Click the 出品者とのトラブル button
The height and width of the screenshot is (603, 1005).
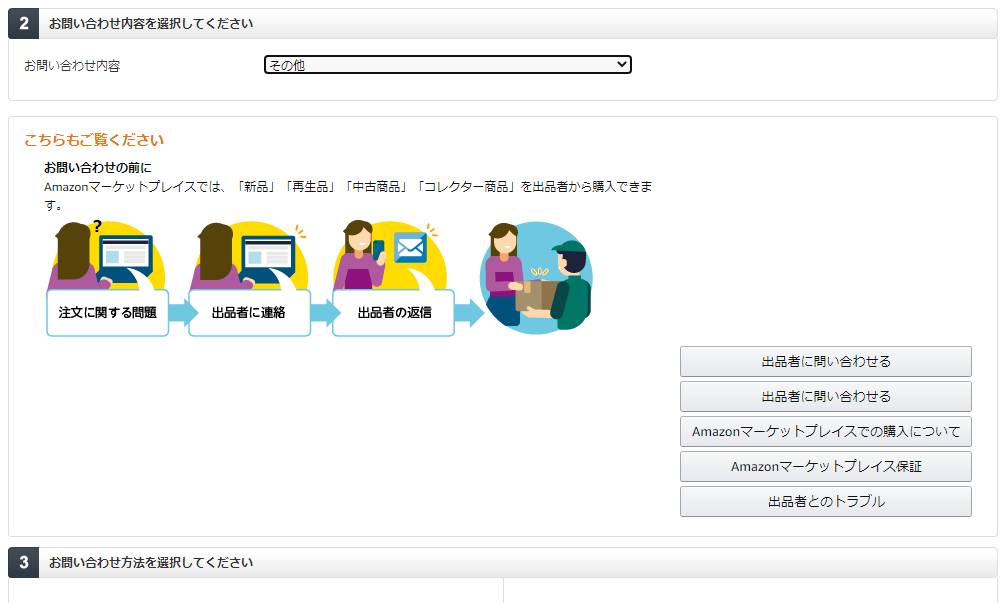point(826,502)
